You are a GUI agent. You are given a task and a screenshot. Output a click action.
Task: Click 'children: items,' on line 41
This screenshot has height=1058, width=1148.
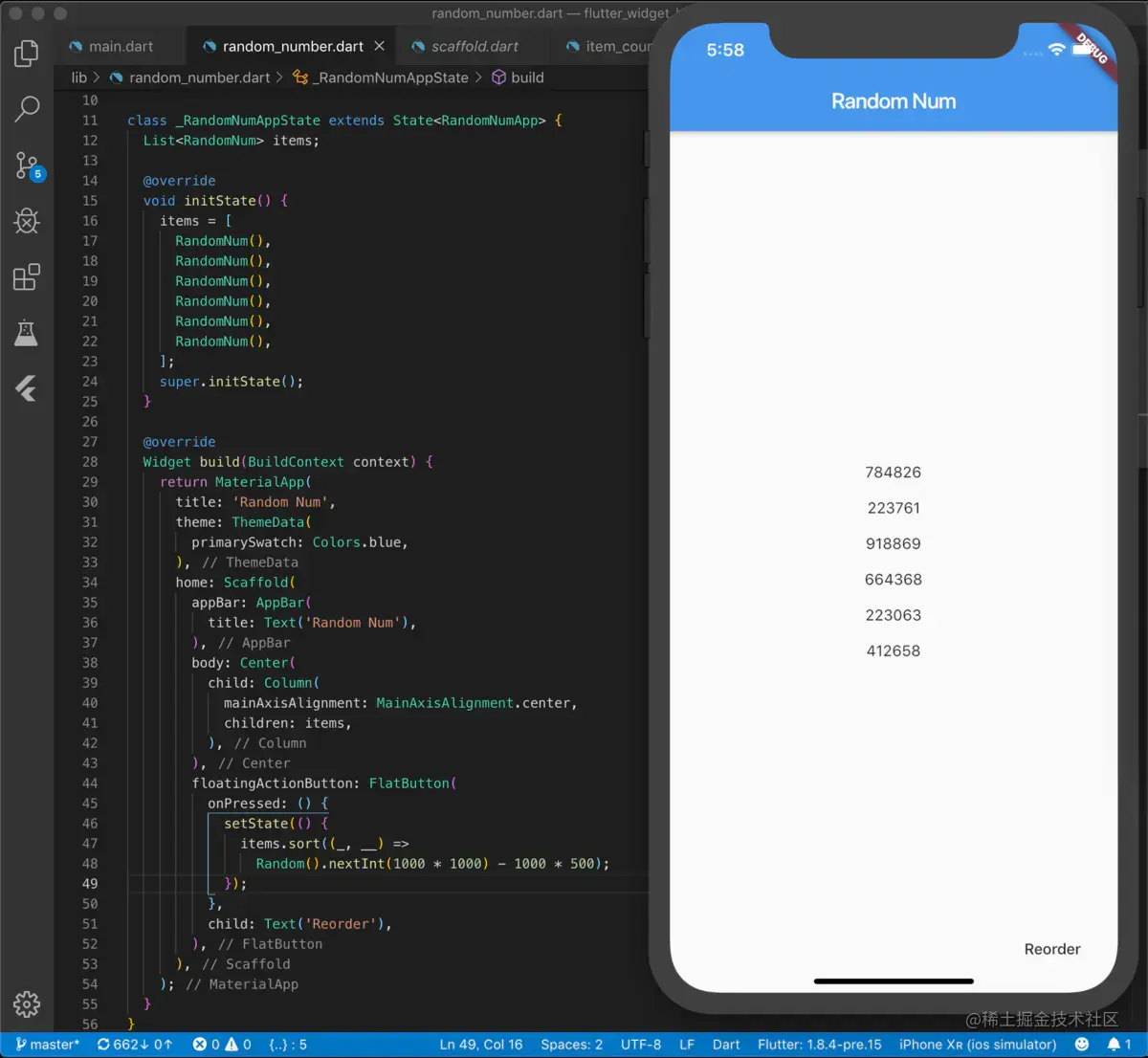(288, 723)
